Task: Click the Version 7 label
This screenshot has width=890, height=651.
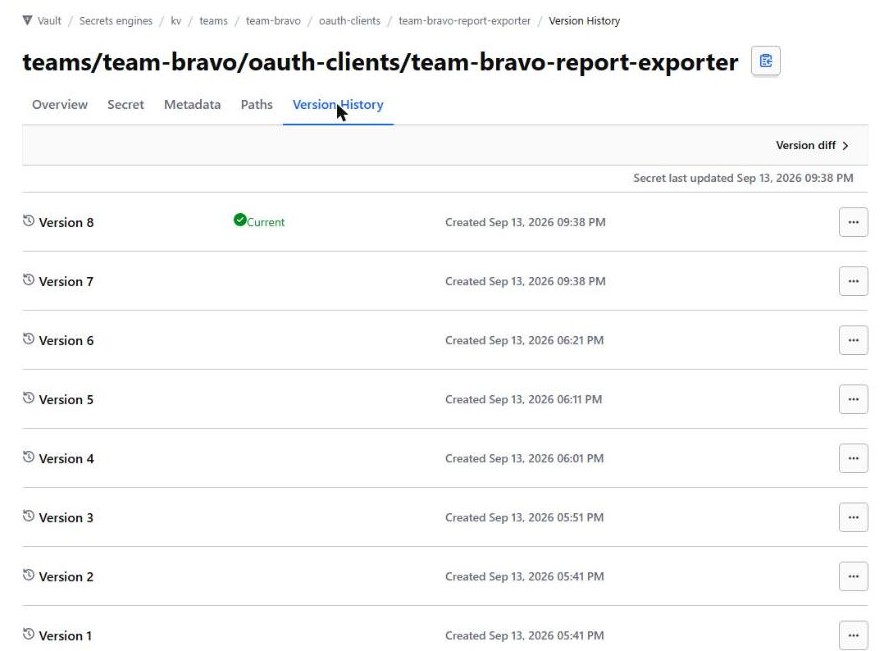Action: [x=66, y=282]
